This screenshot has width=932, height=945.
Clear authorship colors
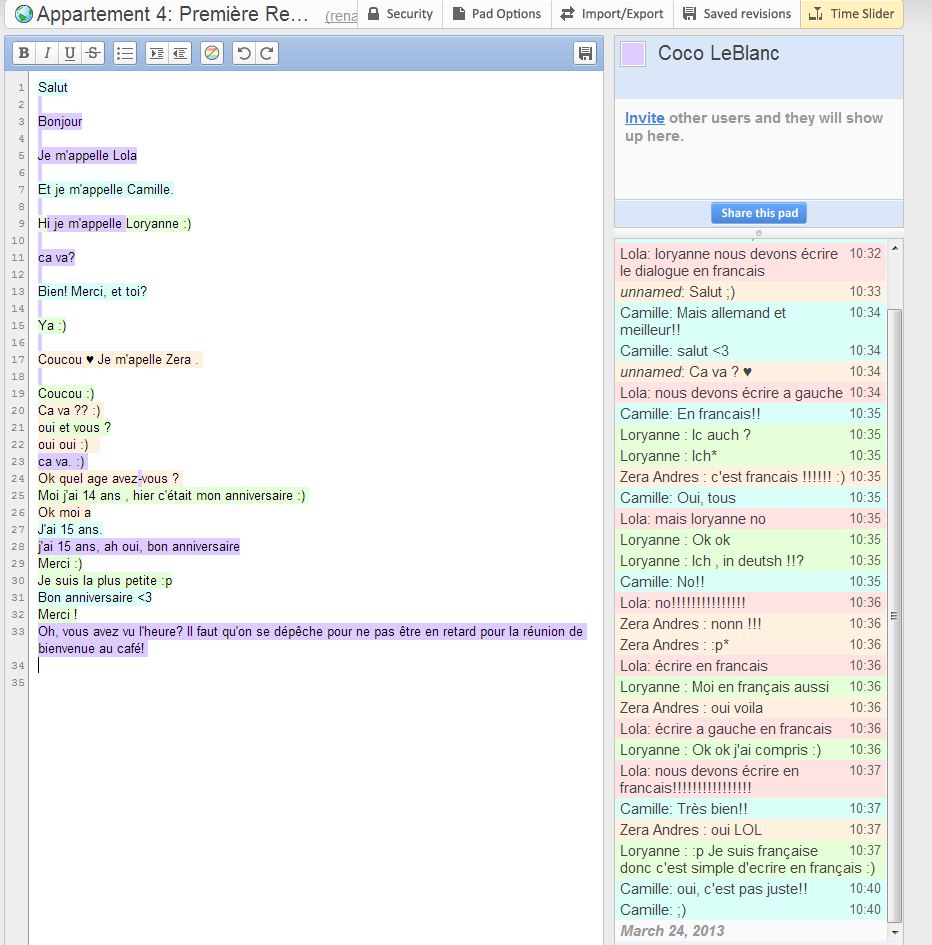tap(211, 54)
